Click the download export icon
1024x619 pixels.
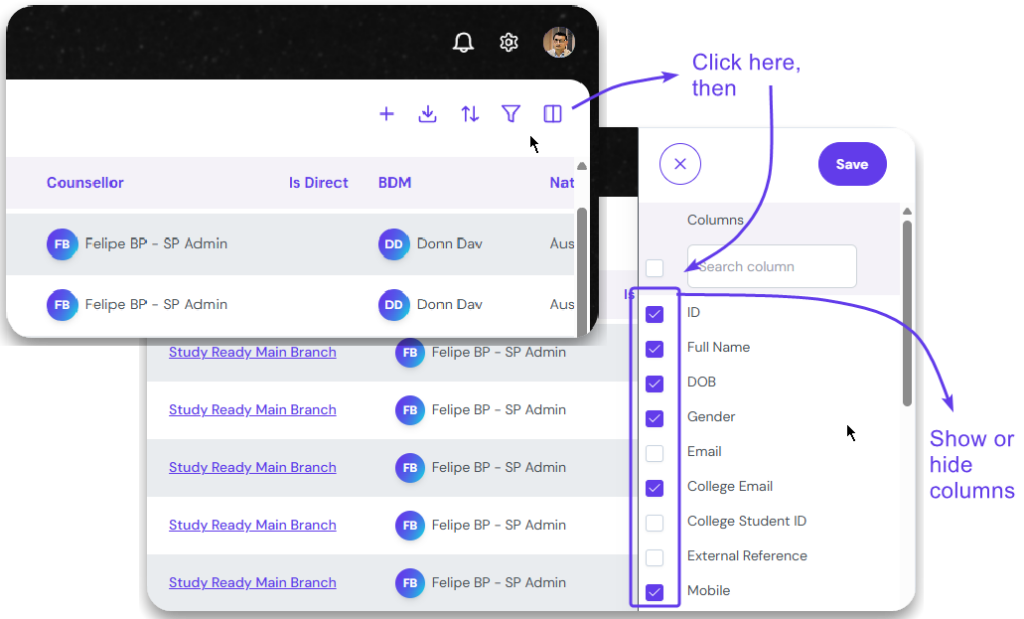tap(428, 114)
